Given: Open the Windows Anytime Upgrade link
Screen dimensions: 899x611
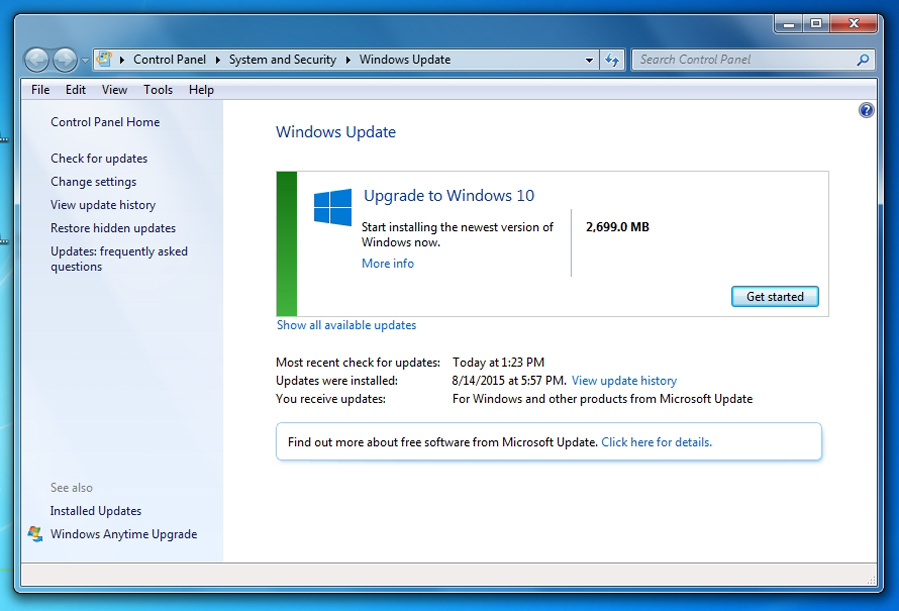Looking at the screenshot, I should click(x=123, y=534).
